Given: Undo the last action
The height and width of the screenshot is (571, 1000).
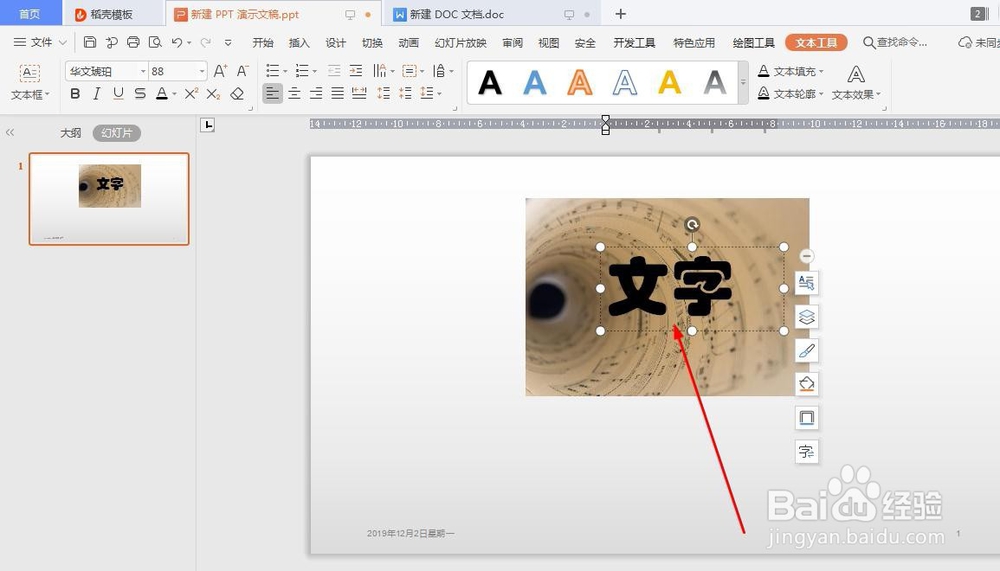Looking at the screenshot, I should click(177, 42).
